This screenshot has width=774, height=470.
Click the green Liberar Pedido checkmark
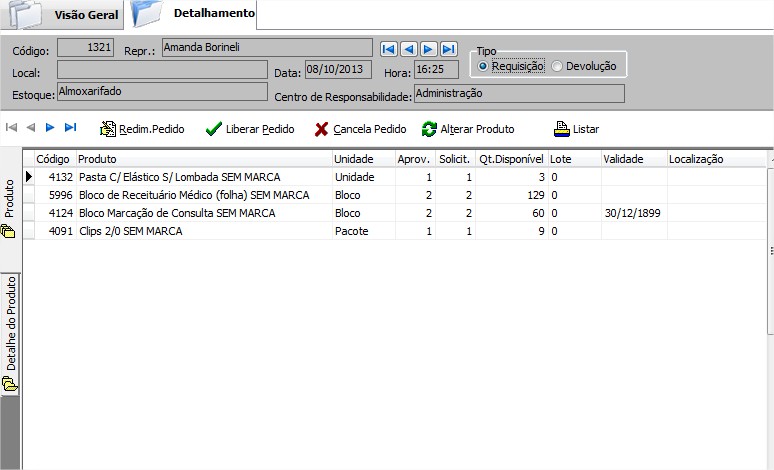213,129
